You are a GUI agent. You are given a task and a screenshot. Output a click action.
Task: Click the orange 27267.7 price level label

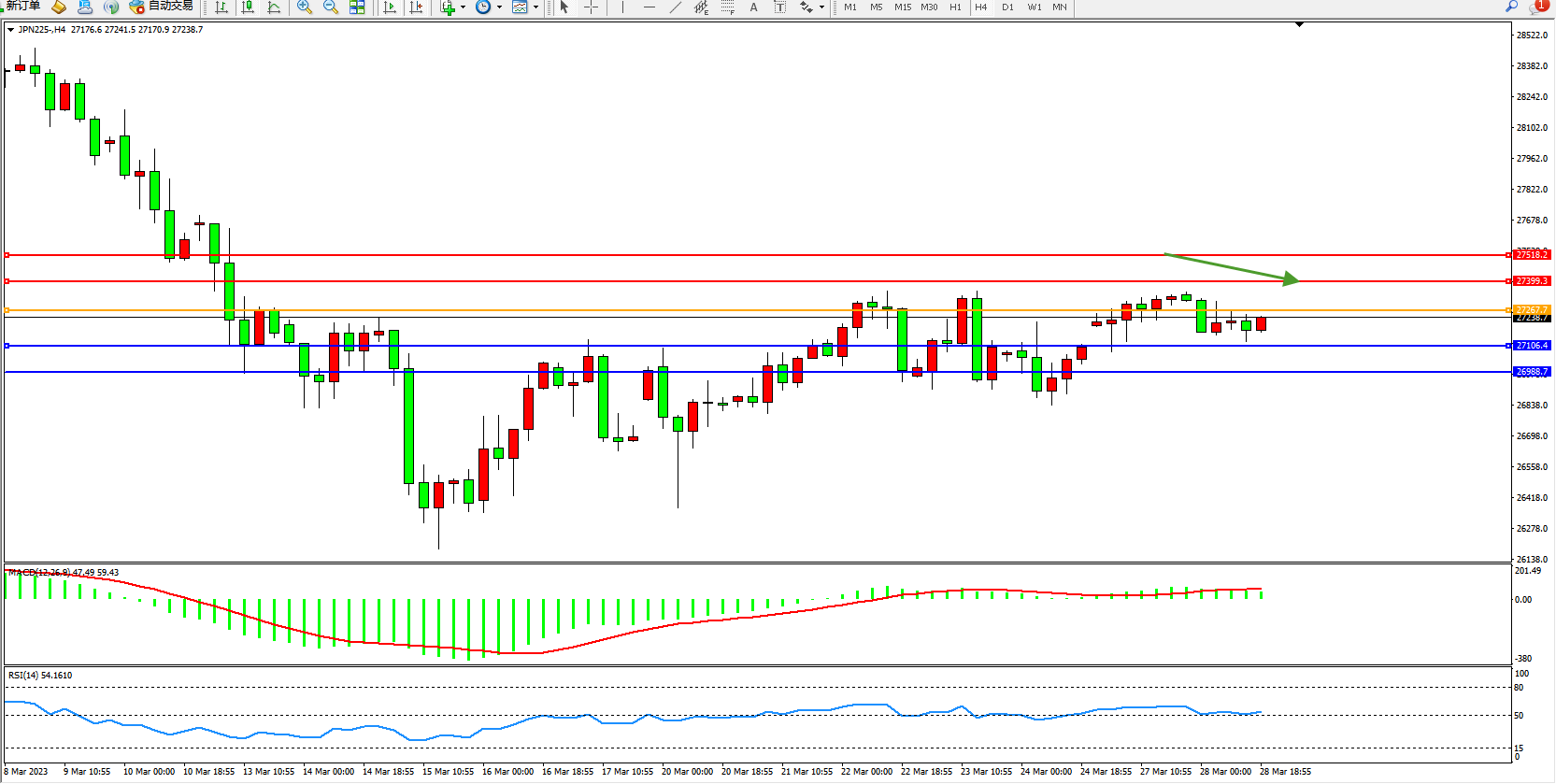pyautogui.click(x=1532, y=309)
